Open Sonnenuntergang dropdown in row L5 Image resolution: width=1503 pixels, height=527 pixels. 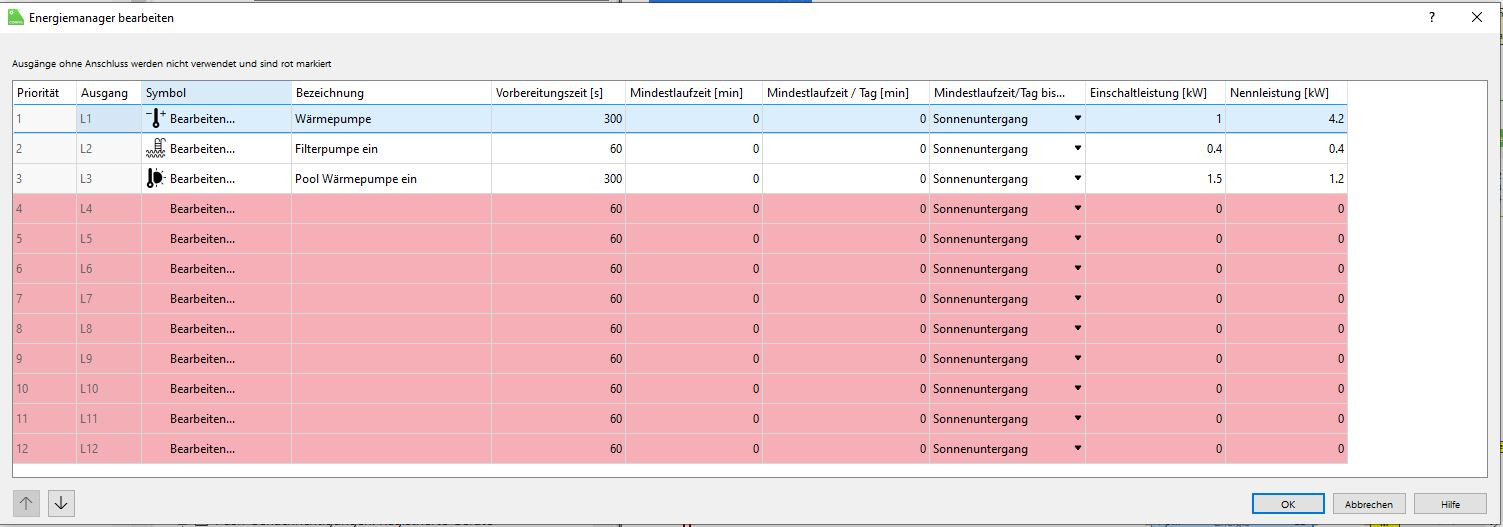[x=1077, y=238]
